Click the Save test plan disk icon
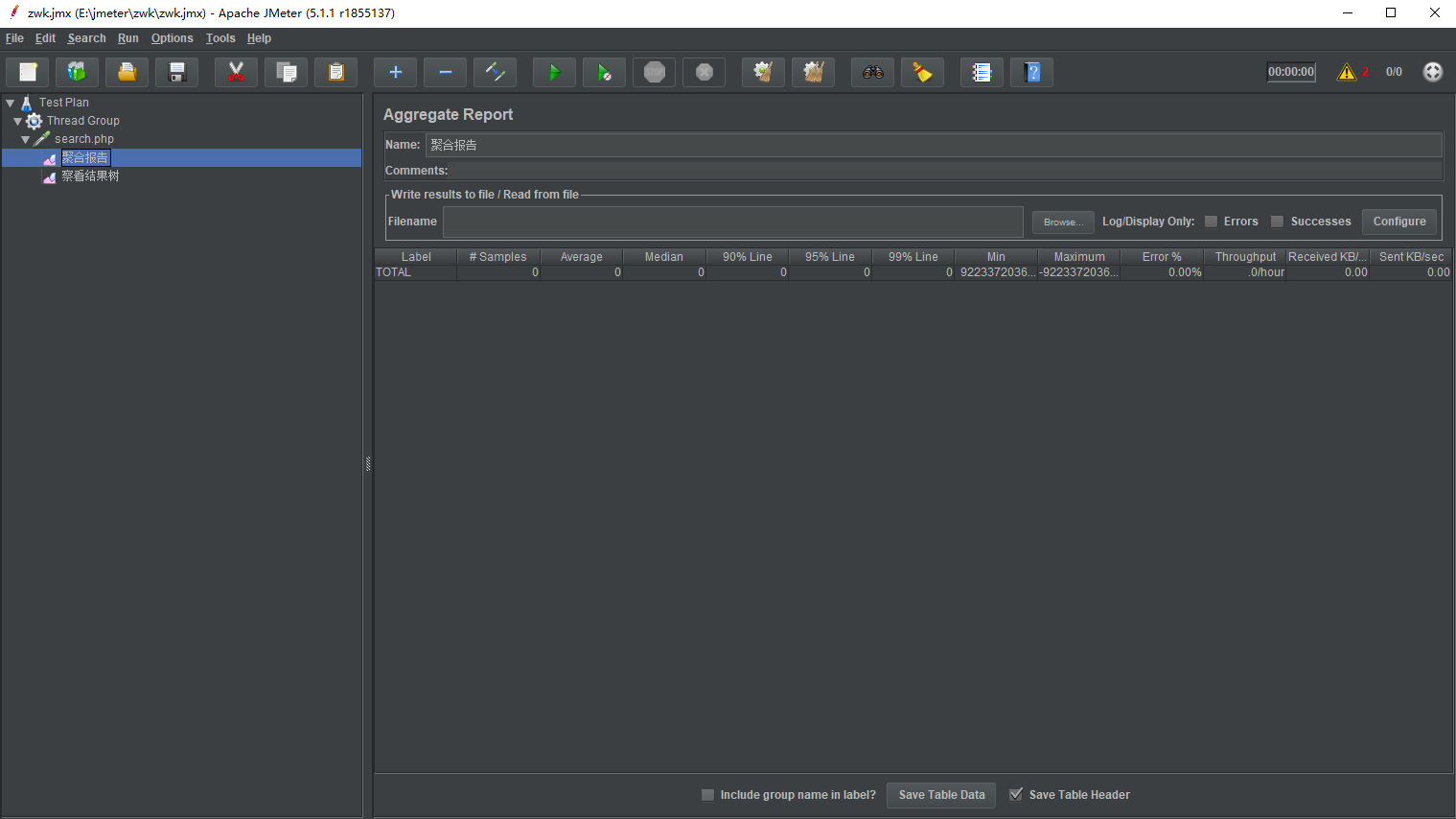Image resolution: width=1456 pixels, height=819 pixels. 177,73
